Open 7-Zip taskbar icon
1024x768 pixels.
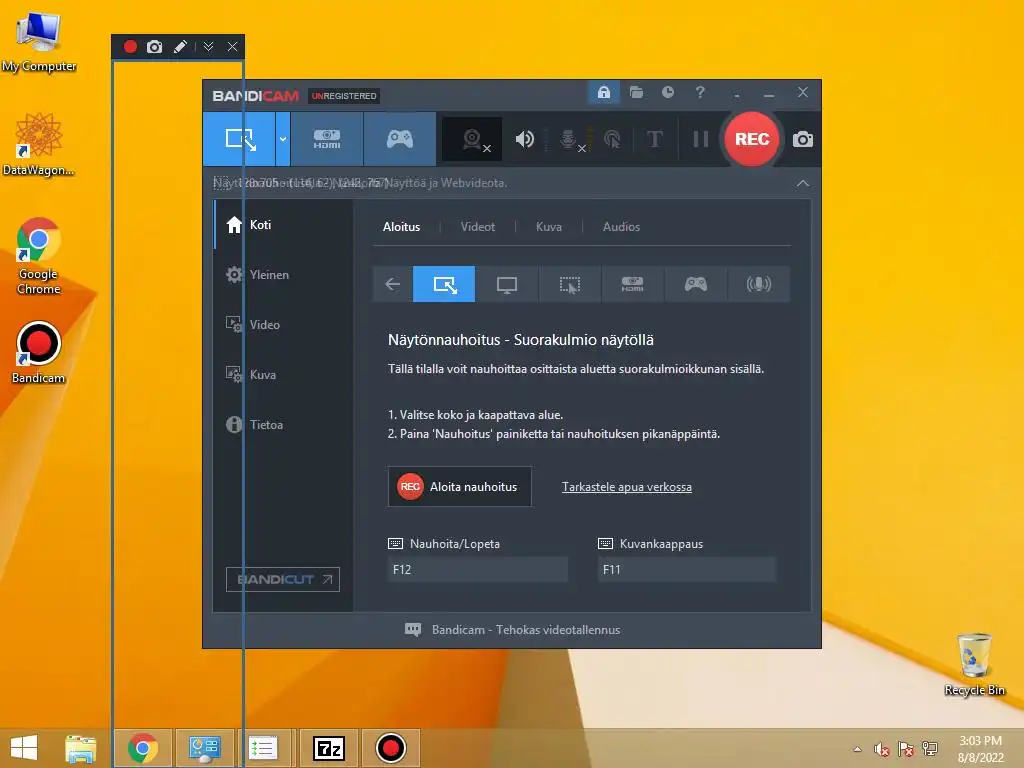click(x=328, y=748)
